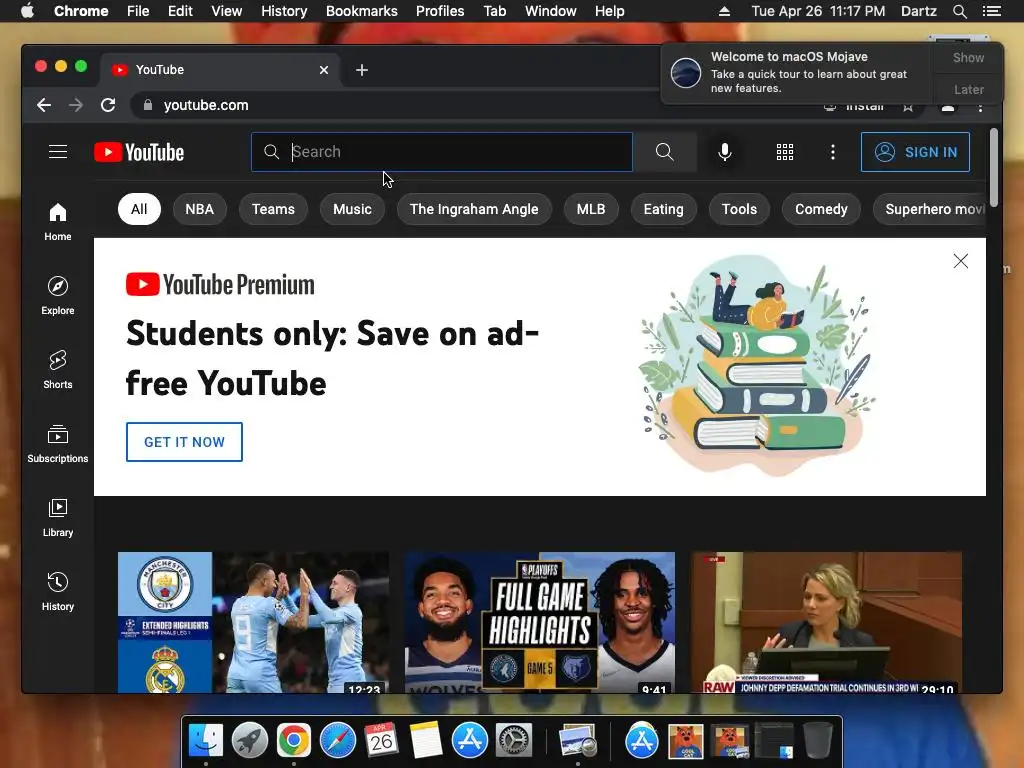Screen dimensions: 1024x768
Task: Open Johnny Depp trial video thumbnail
Action: [x=826, y=622]
